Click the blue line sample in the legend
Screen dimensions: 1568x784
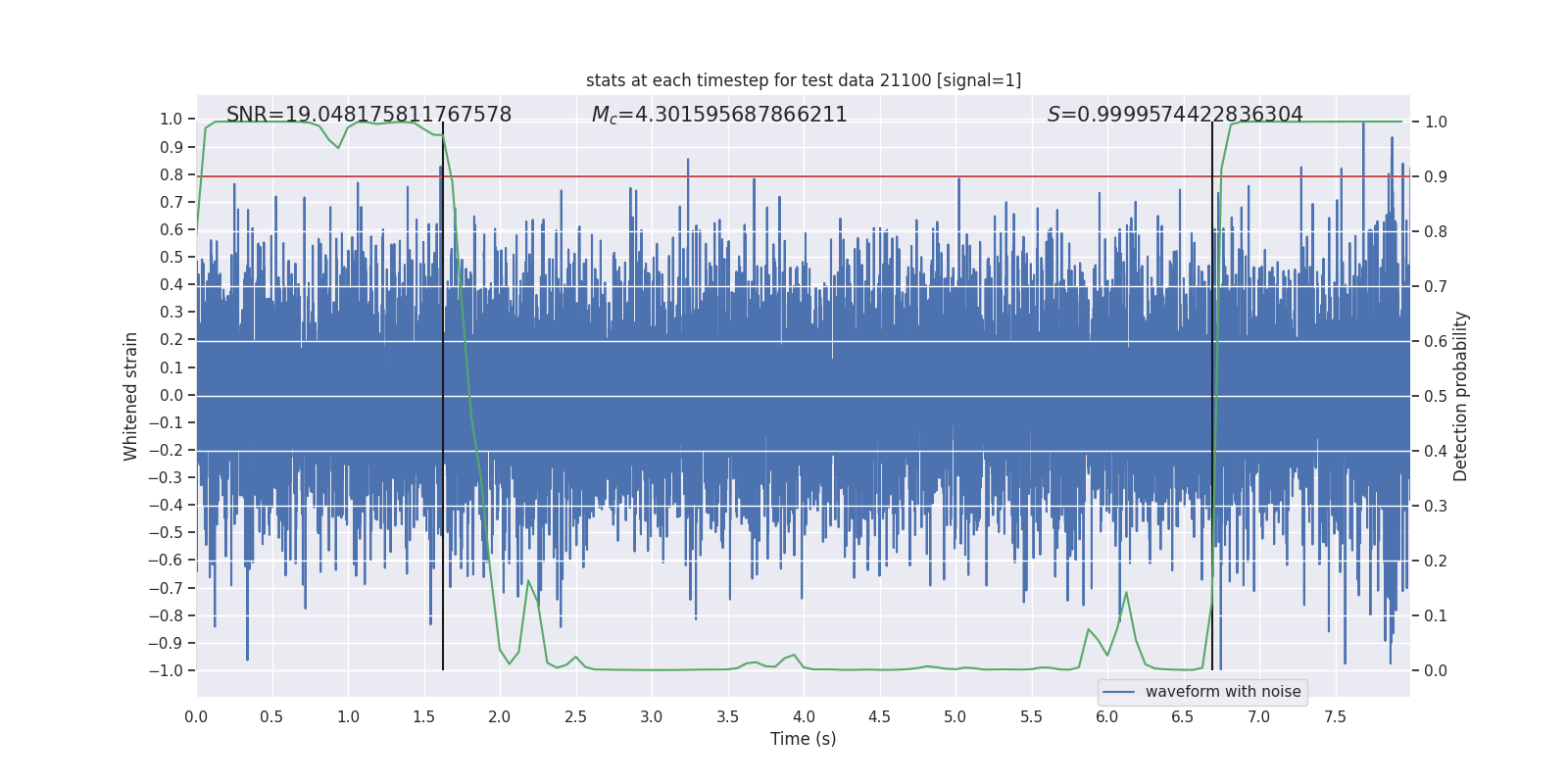click(x=1119, y=692)
